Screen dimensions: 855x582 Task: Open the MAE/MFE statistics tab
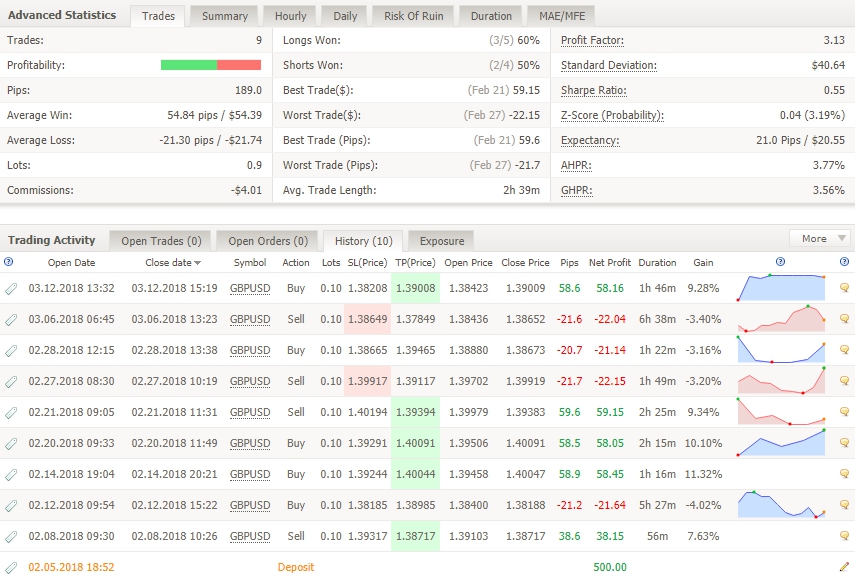[563, 16]
